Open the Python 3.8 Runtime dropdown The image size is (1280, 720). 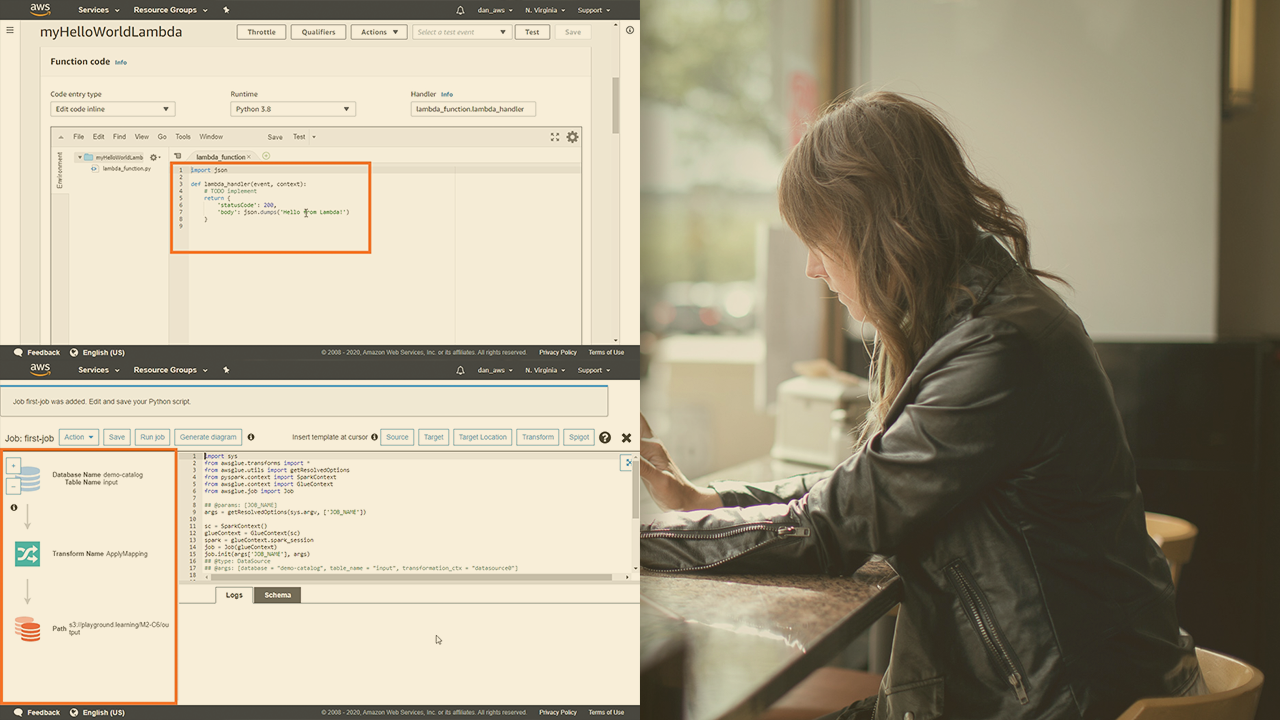point(292,109)
